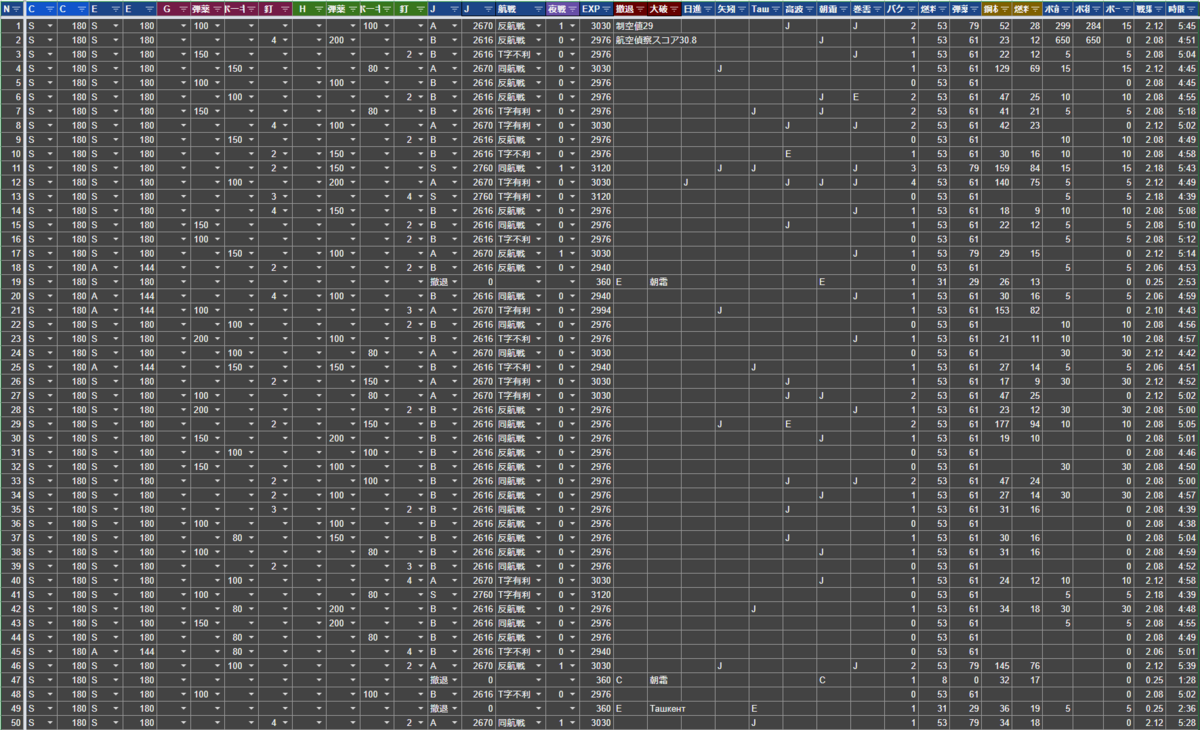
Task: Open row 47 dropdown showing 撤退
Action: [x=455, y=680]
